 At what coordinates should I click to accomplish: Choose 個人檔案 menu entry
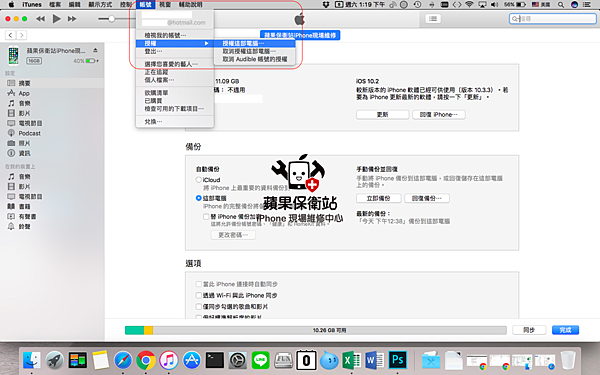[175, 80]
